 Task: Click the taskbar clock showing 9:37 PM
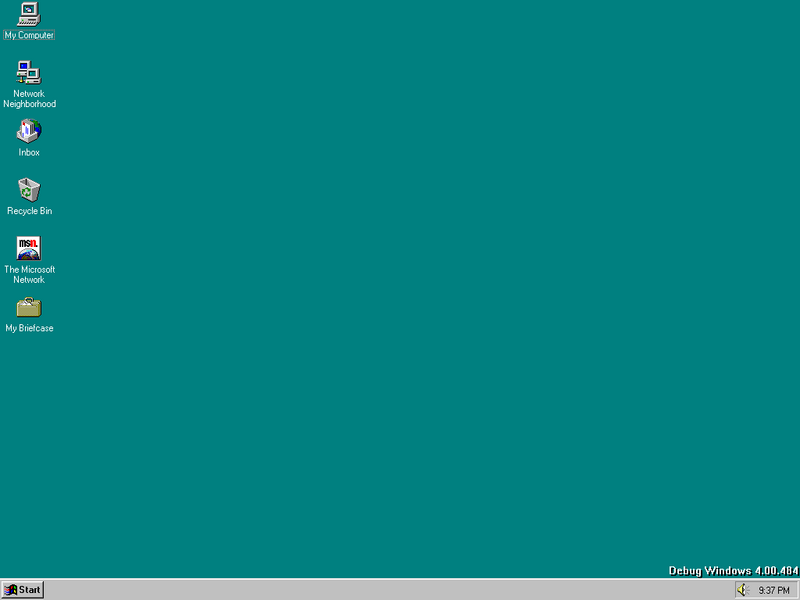tap(771, 589)
